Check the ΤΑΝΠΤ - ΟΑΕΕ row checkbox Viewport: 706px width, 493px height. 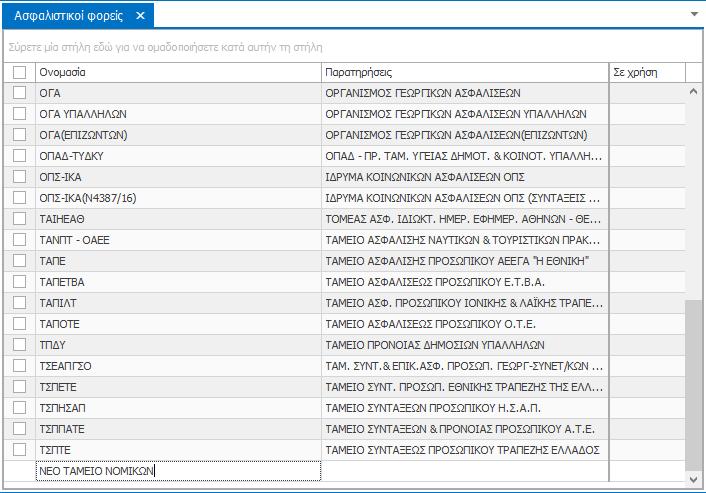pos(19,240)
